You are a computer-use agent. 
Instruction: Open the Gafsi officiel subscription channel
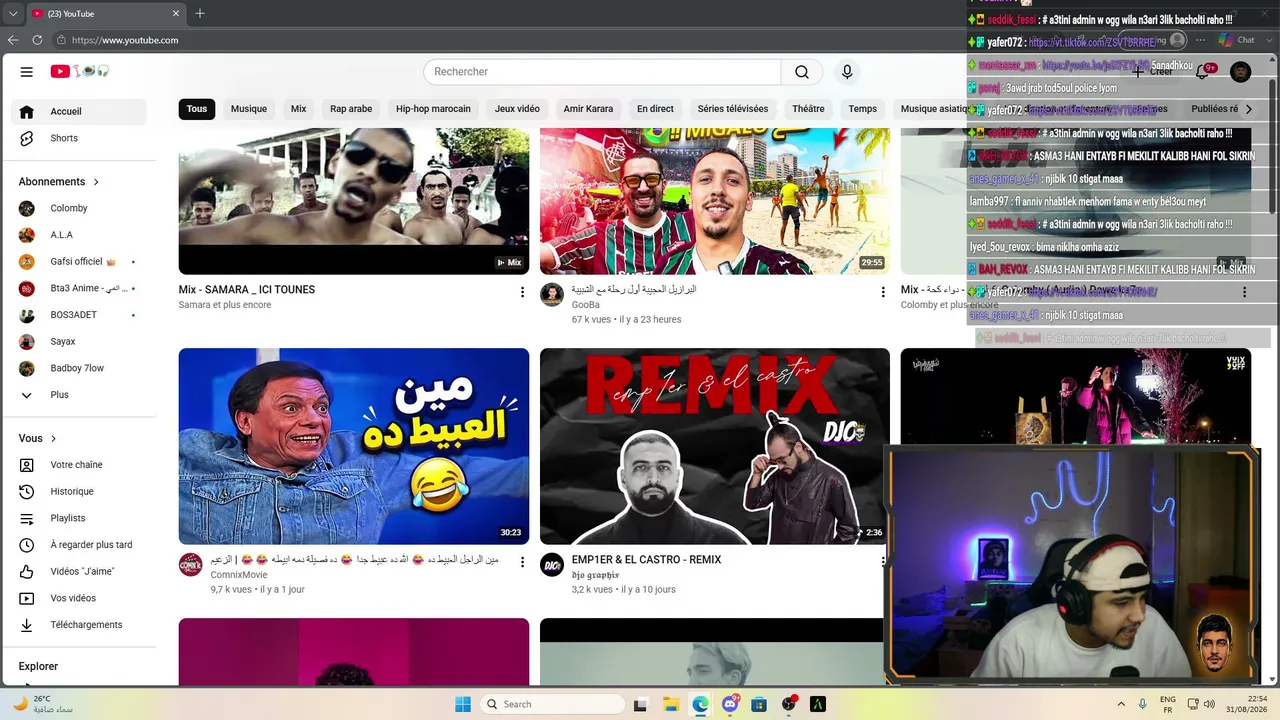click(79, 261)
